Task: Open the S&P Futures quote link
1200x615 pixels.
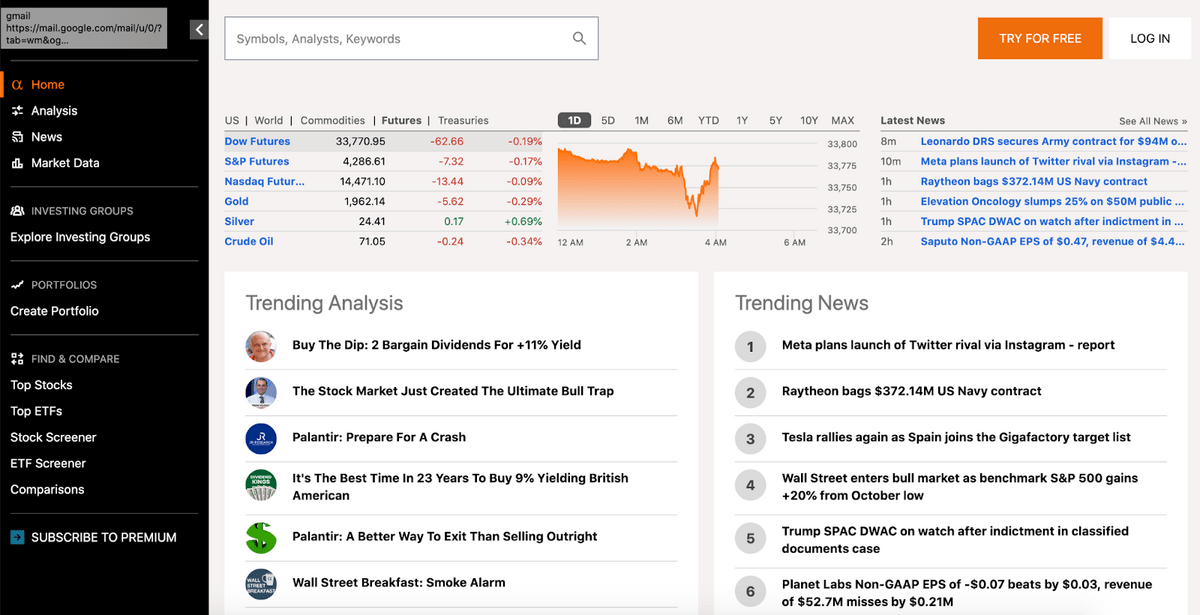Action: (x=257, y=162)
